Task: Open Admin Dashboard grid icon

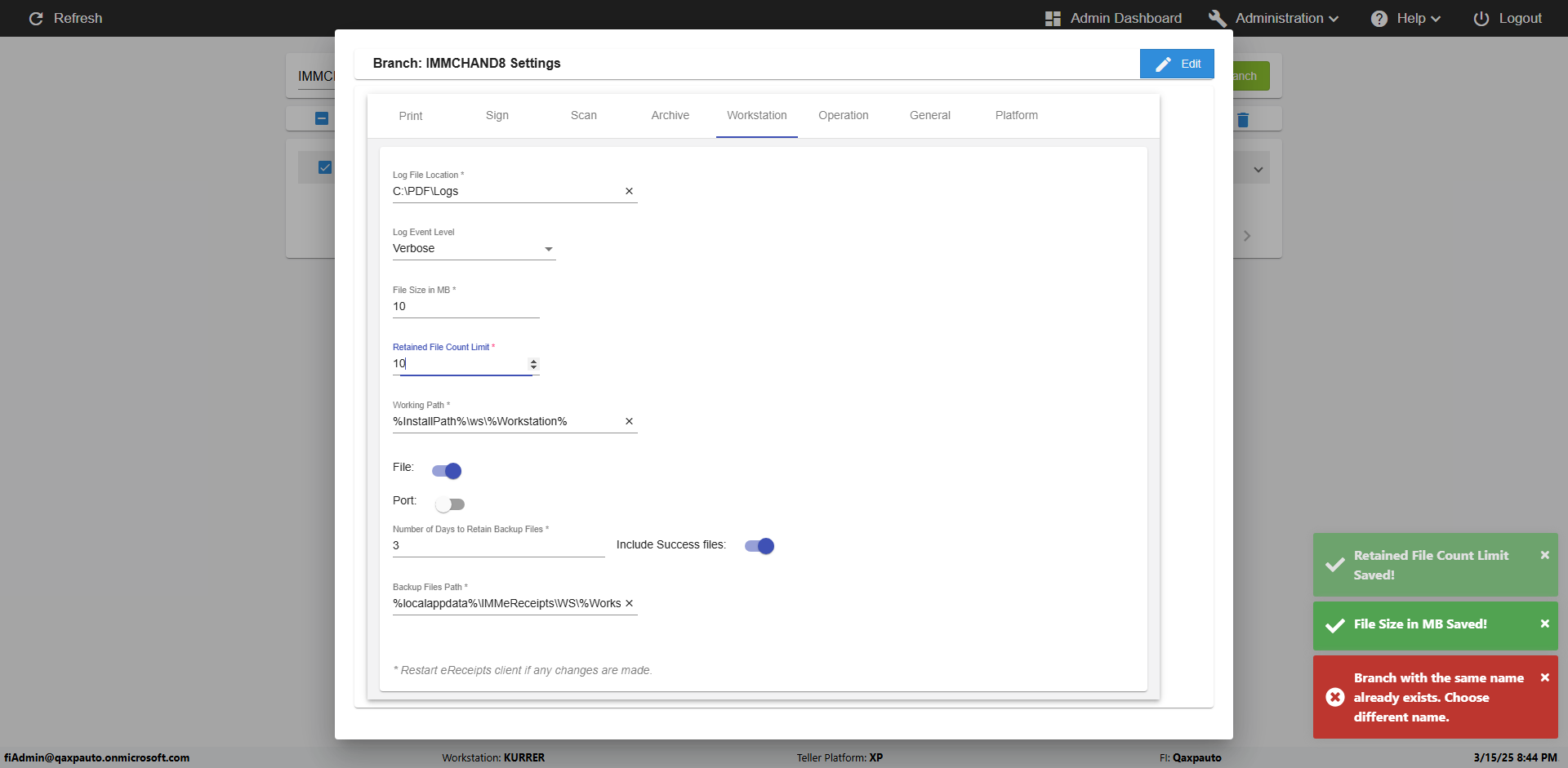Action: tap(1053, 18)
